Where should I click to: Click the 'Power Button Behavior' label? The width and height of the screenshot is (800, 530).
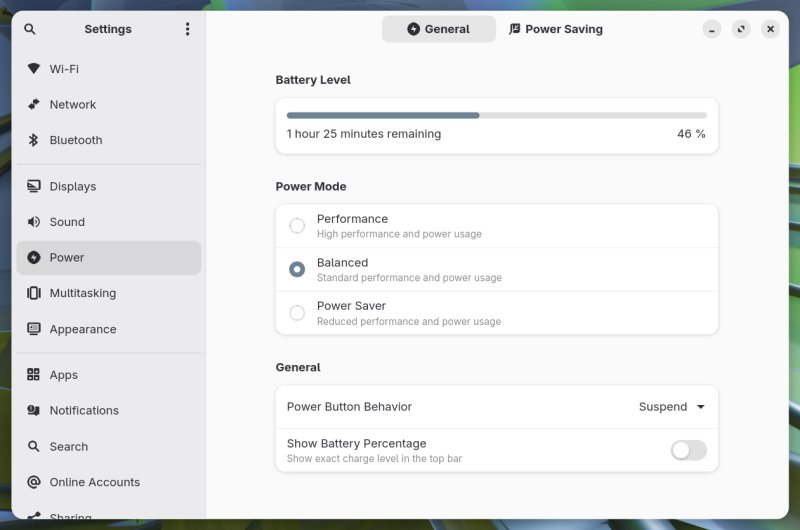click(x=349, y=407)
